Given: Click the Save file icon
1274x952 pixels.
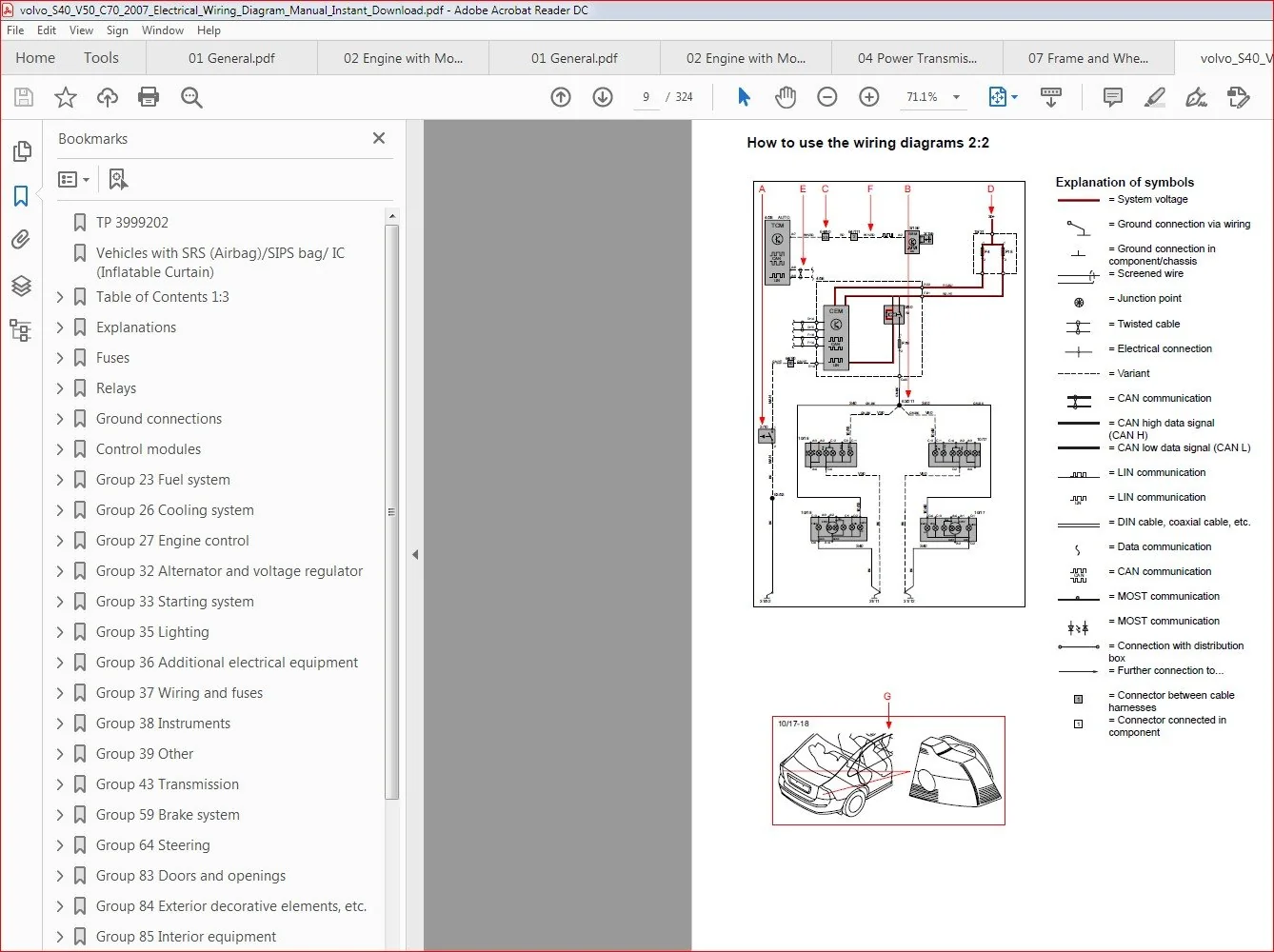Looking at the screenshot, I should (24, 97).
